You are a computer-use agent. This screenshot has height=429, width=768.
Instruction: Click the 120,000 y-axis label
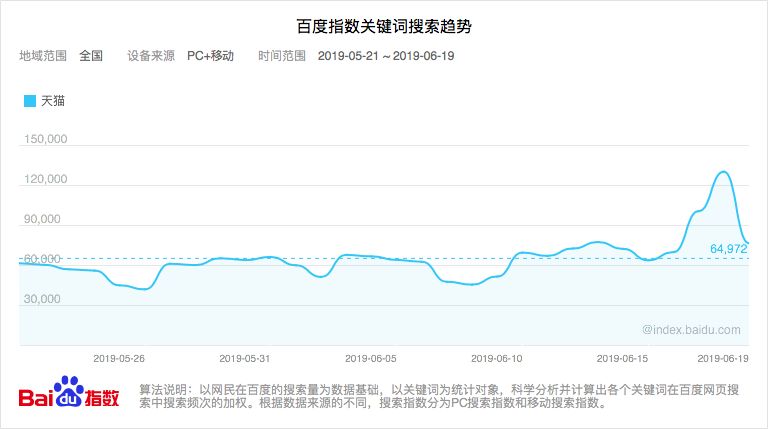(x=46, y=179)
